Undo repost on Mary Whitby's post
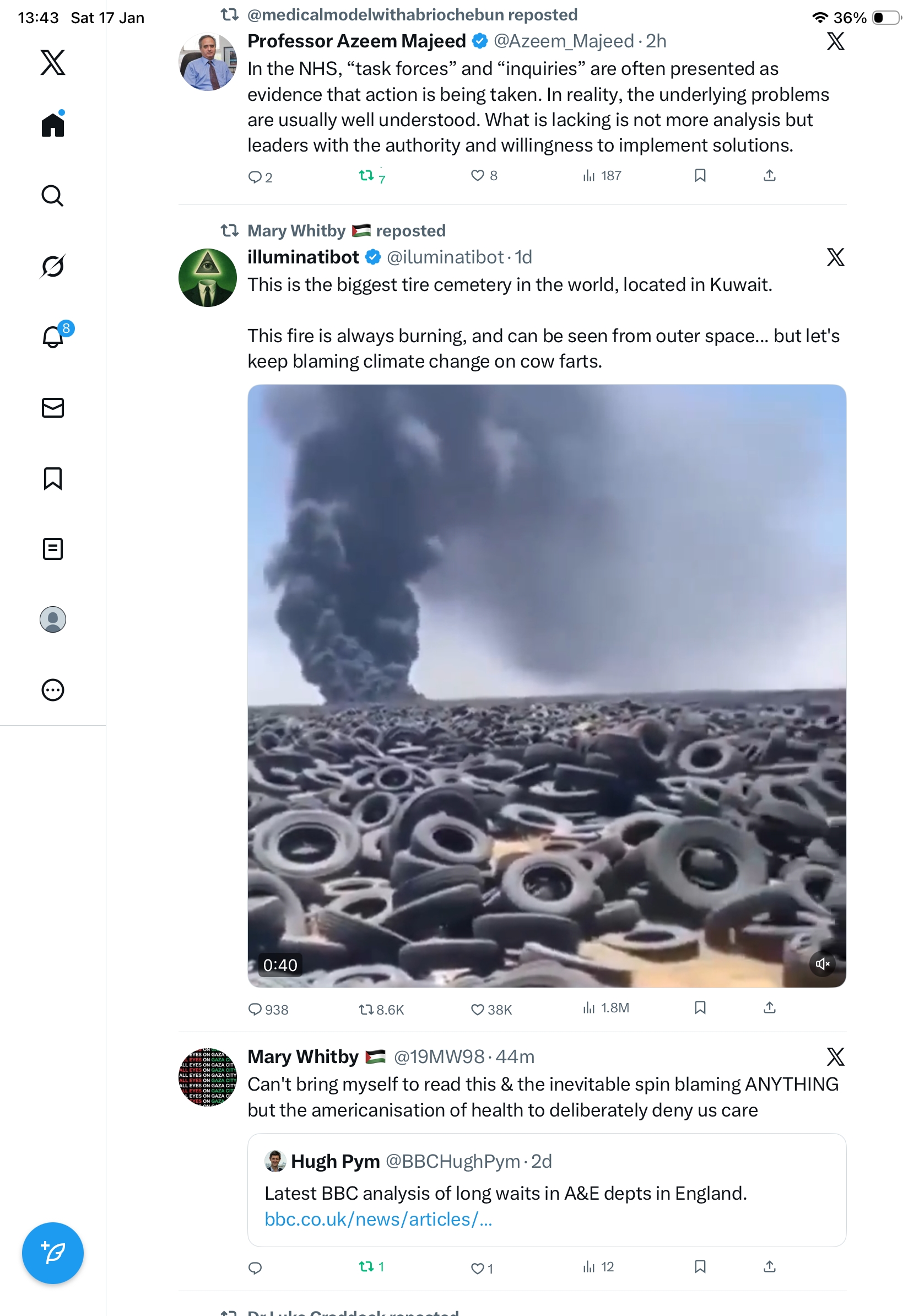The width and height of the screenshot is (919, 1316). point(366,1266)
